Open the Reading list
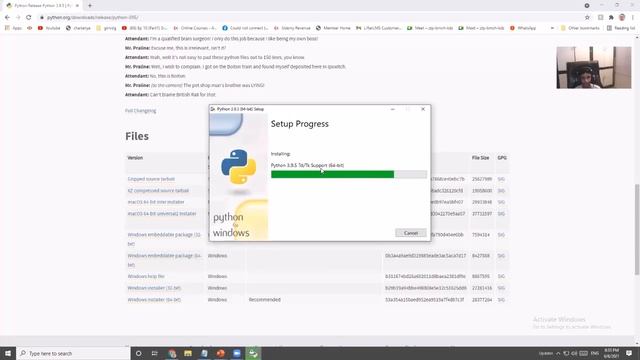 tap(621, 28)
